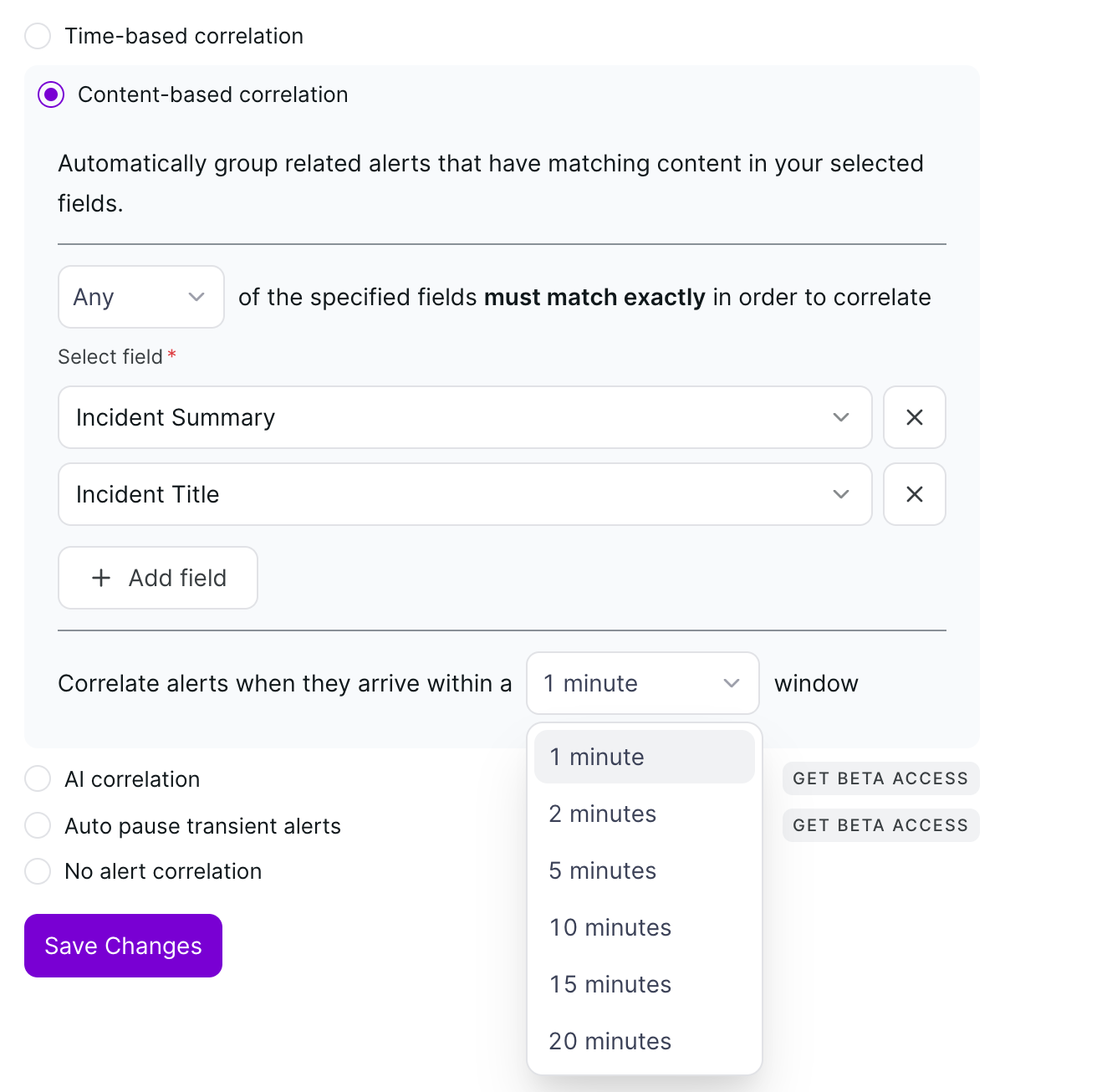
Task: Open the Any match-type dropdown
Action: click(140, 297)
